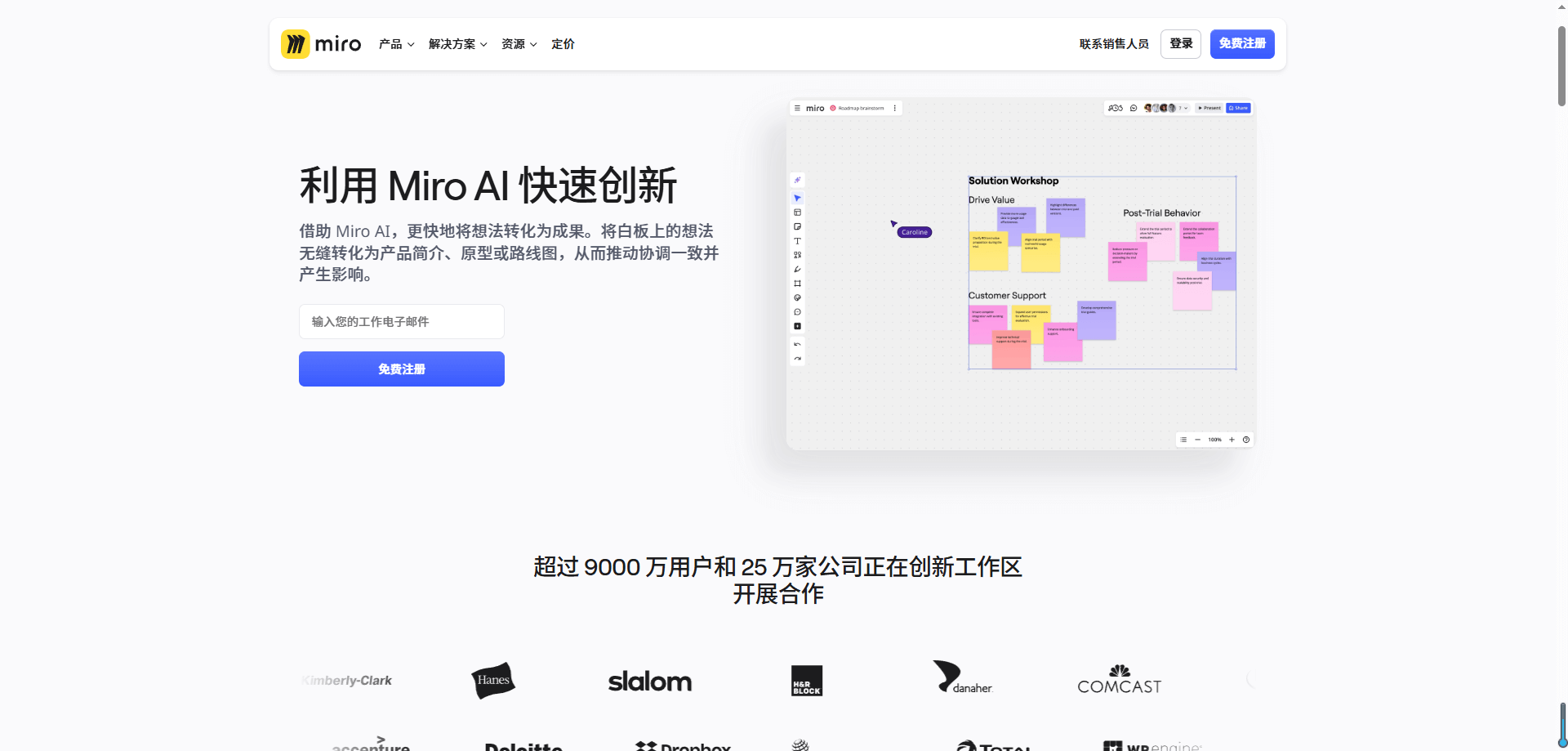Focus the 输入您的工作电子邮件 email field
The height and width of the screenshot is (751, 1568).
[x=402, y=322]
